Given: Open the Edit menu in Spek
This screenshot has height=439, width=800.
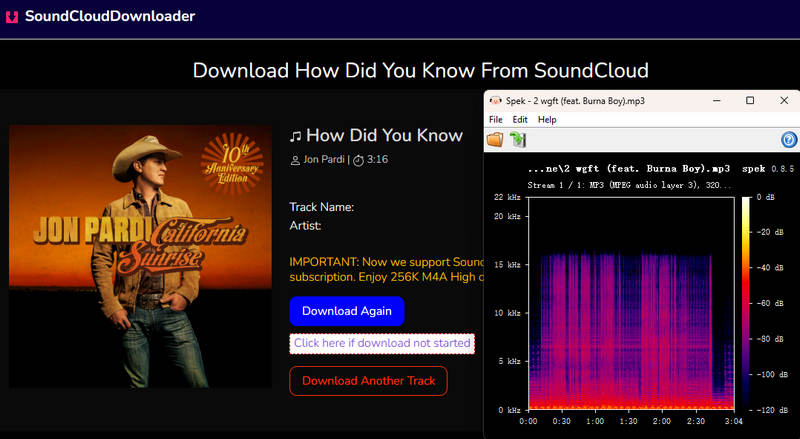Looking at the screenshot, I should point(520,119).
